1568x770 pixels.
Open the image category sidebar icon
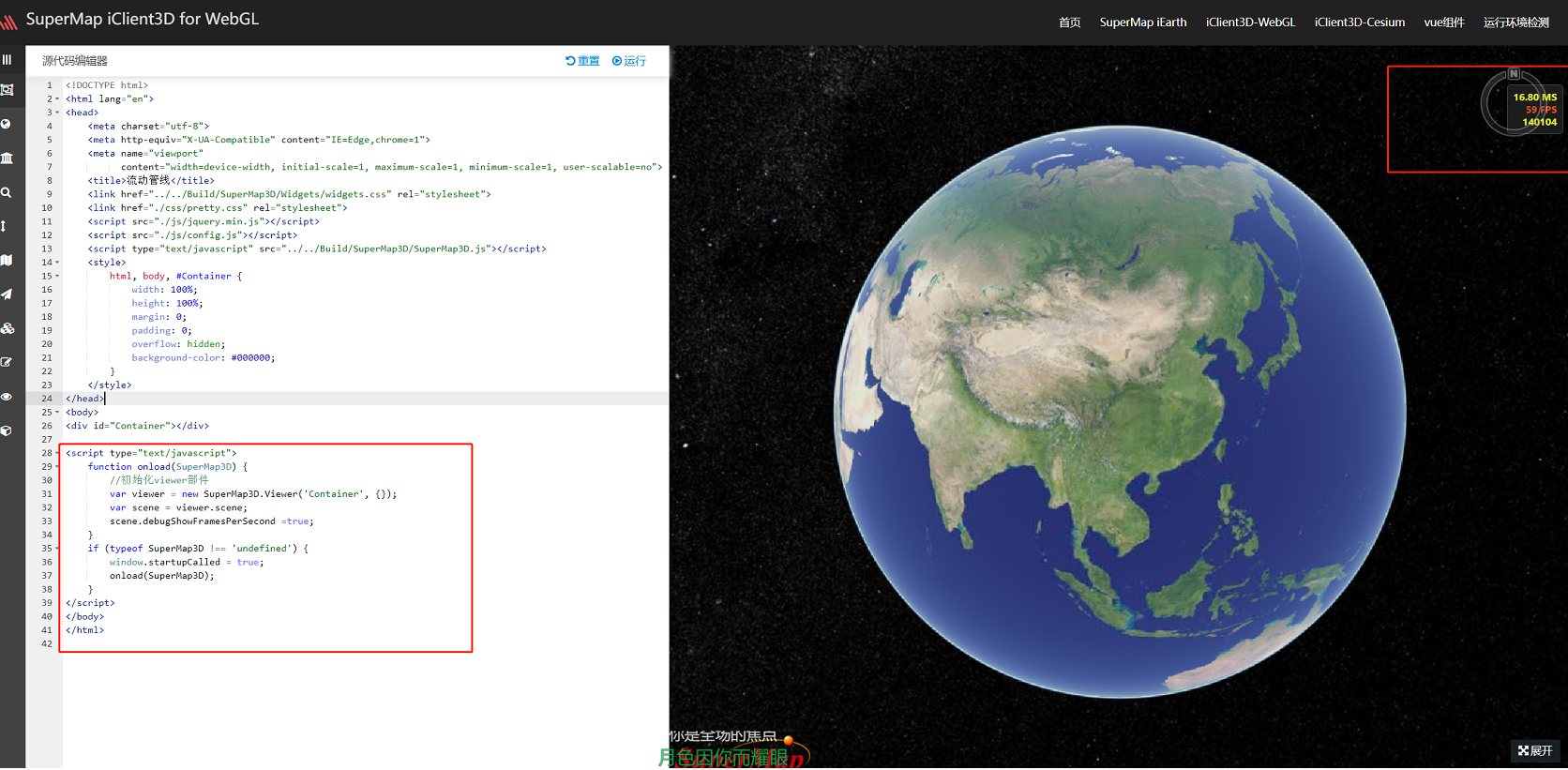pos(7,90)
